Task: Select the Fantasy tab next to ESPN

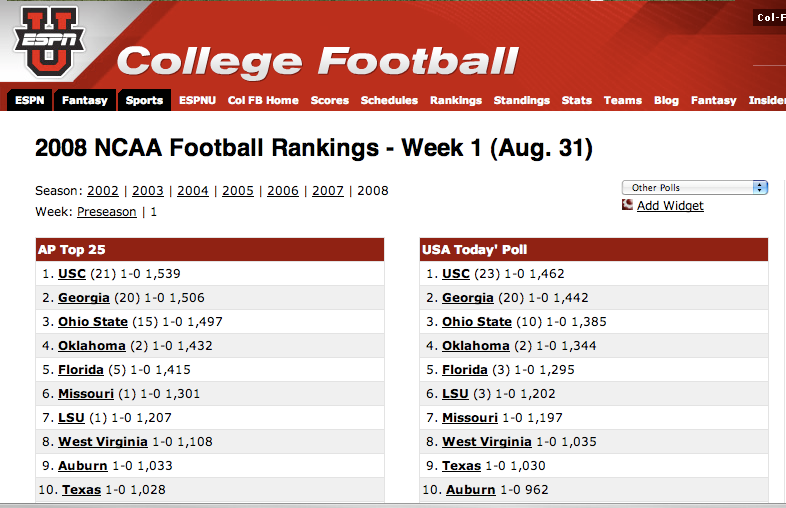Action: click(84, 100)
